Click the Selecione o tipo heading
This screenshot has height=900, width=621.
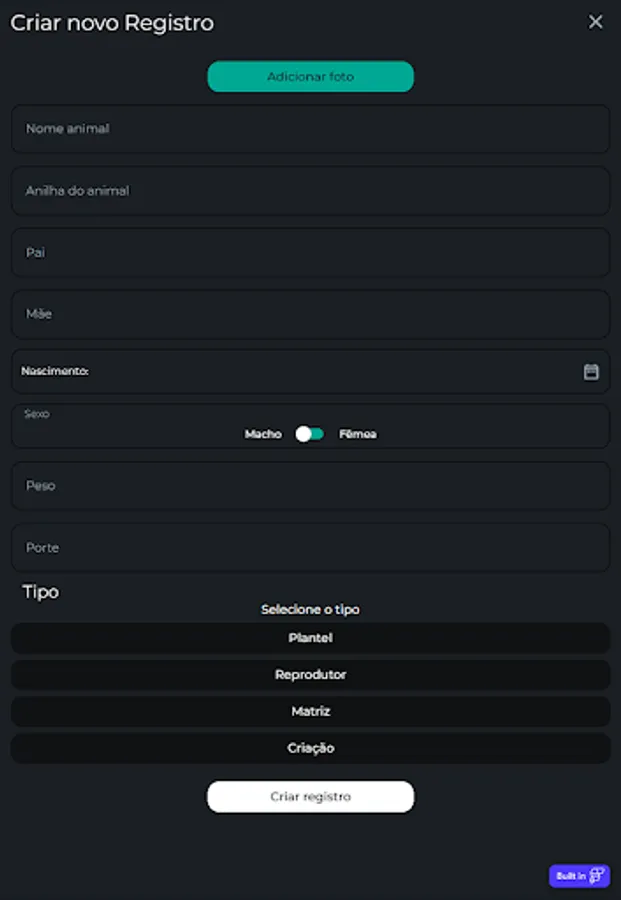tap(310, 609)
